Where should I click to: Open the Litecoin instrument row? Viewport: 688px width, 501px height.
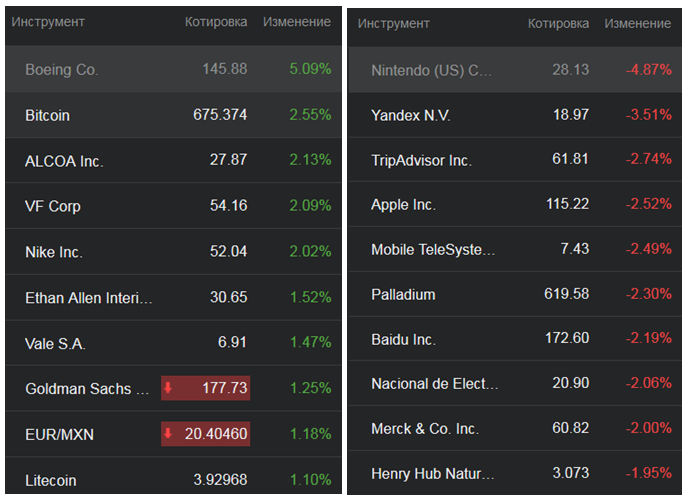(50, 480)
